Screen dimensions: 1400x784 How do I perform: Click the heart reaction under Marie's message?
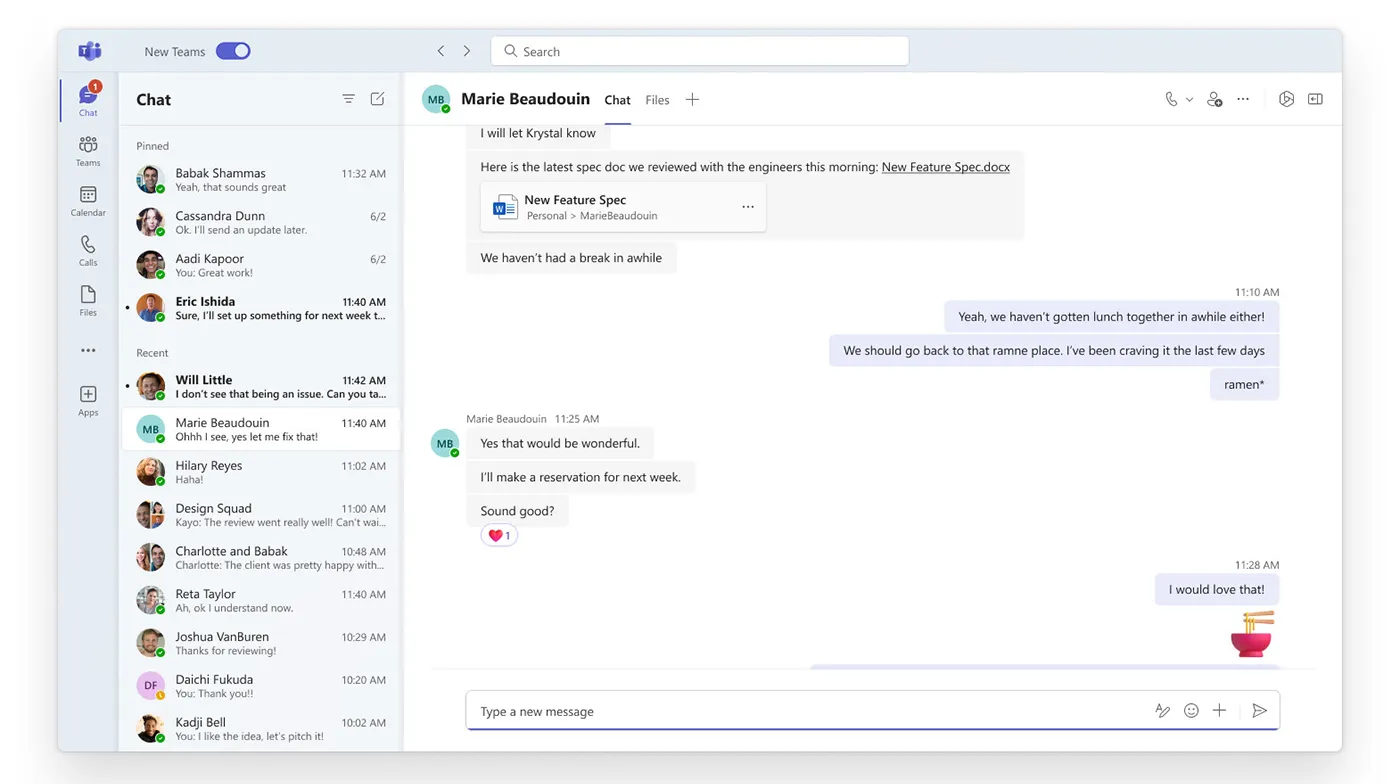coord(498,534)
